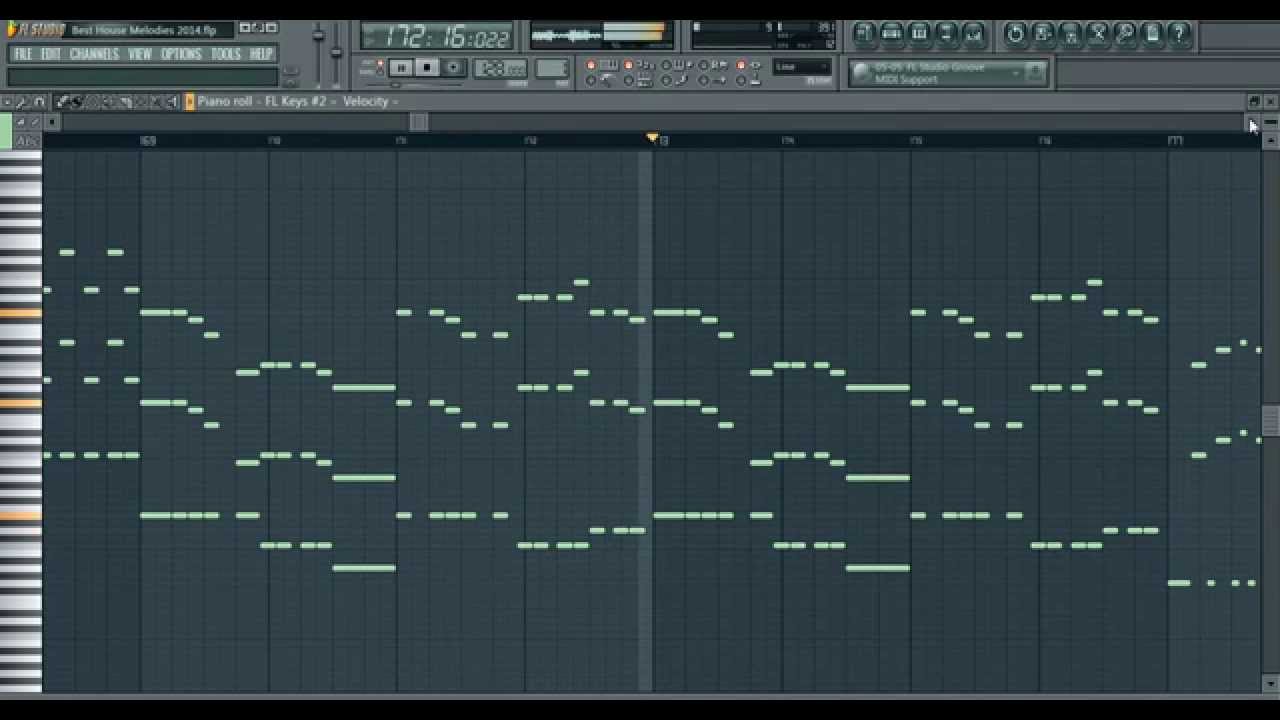1280x720 pixels.
Task: Toggle the Record button in the transport
Action: 453,67
